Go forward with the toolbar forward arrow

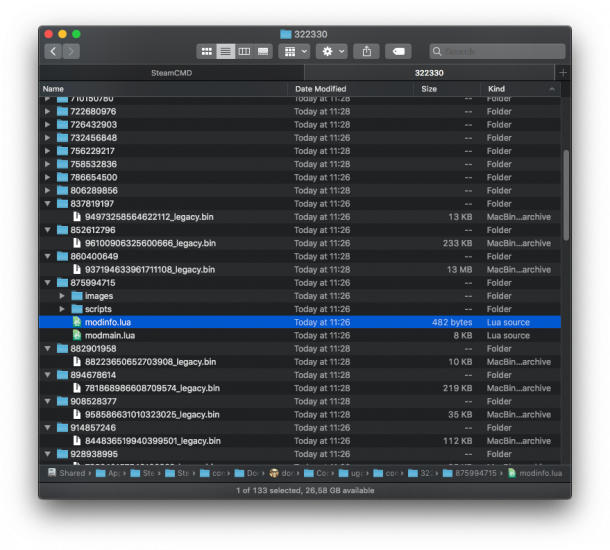pyautogui.click(x=71, y=51)
